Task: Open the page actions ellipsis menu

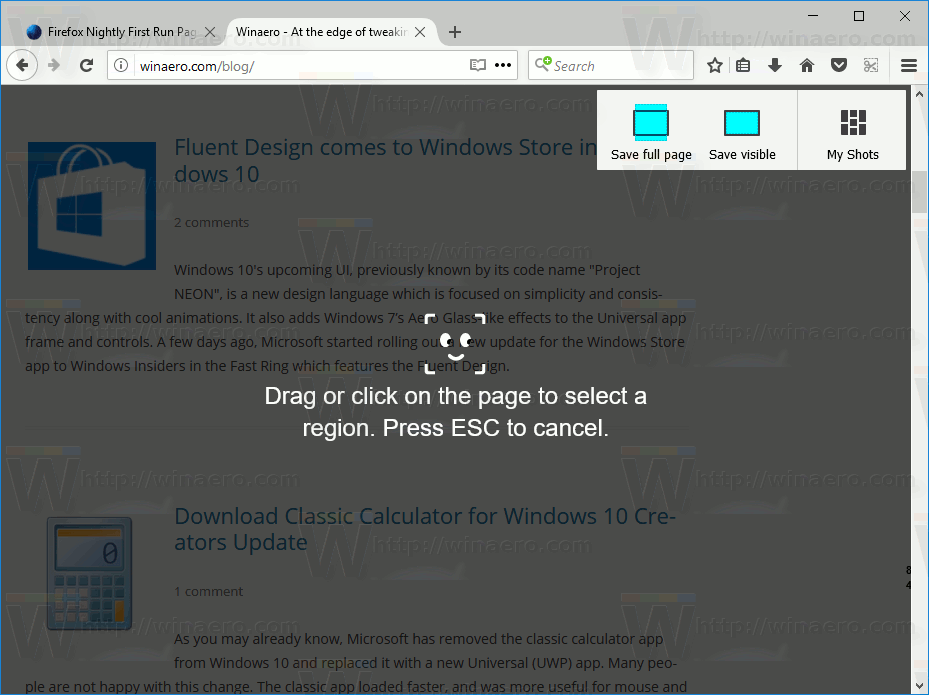Action: tap(501, 64)
